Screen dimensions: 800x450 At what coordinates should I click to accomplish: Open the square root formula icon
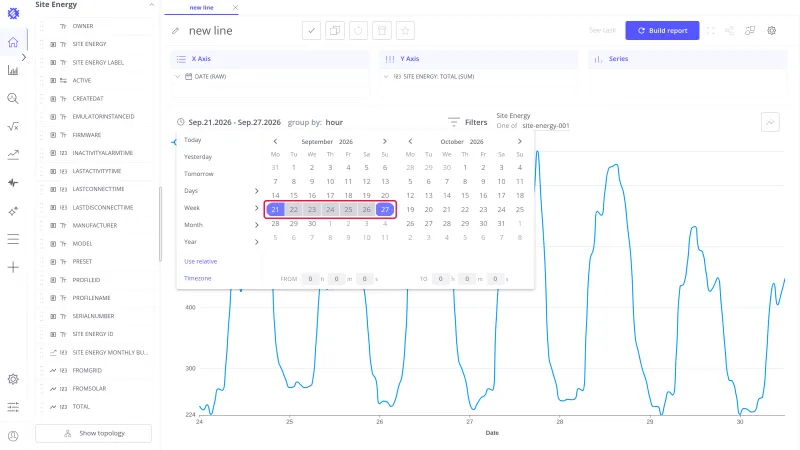pyautogui.click(x=13, y=127)
